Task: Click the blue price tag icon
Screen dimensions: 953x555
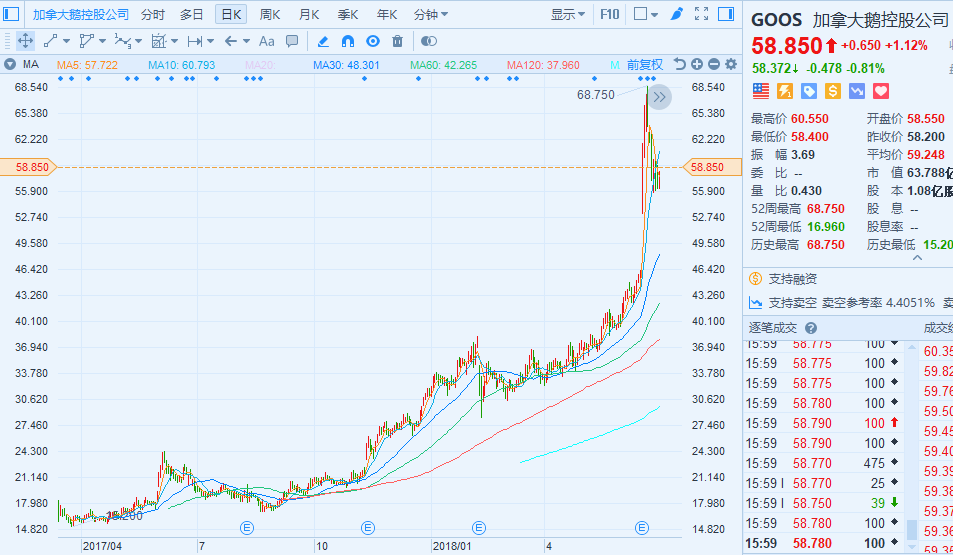Action: pyautogui.click(x=809, y=91)
